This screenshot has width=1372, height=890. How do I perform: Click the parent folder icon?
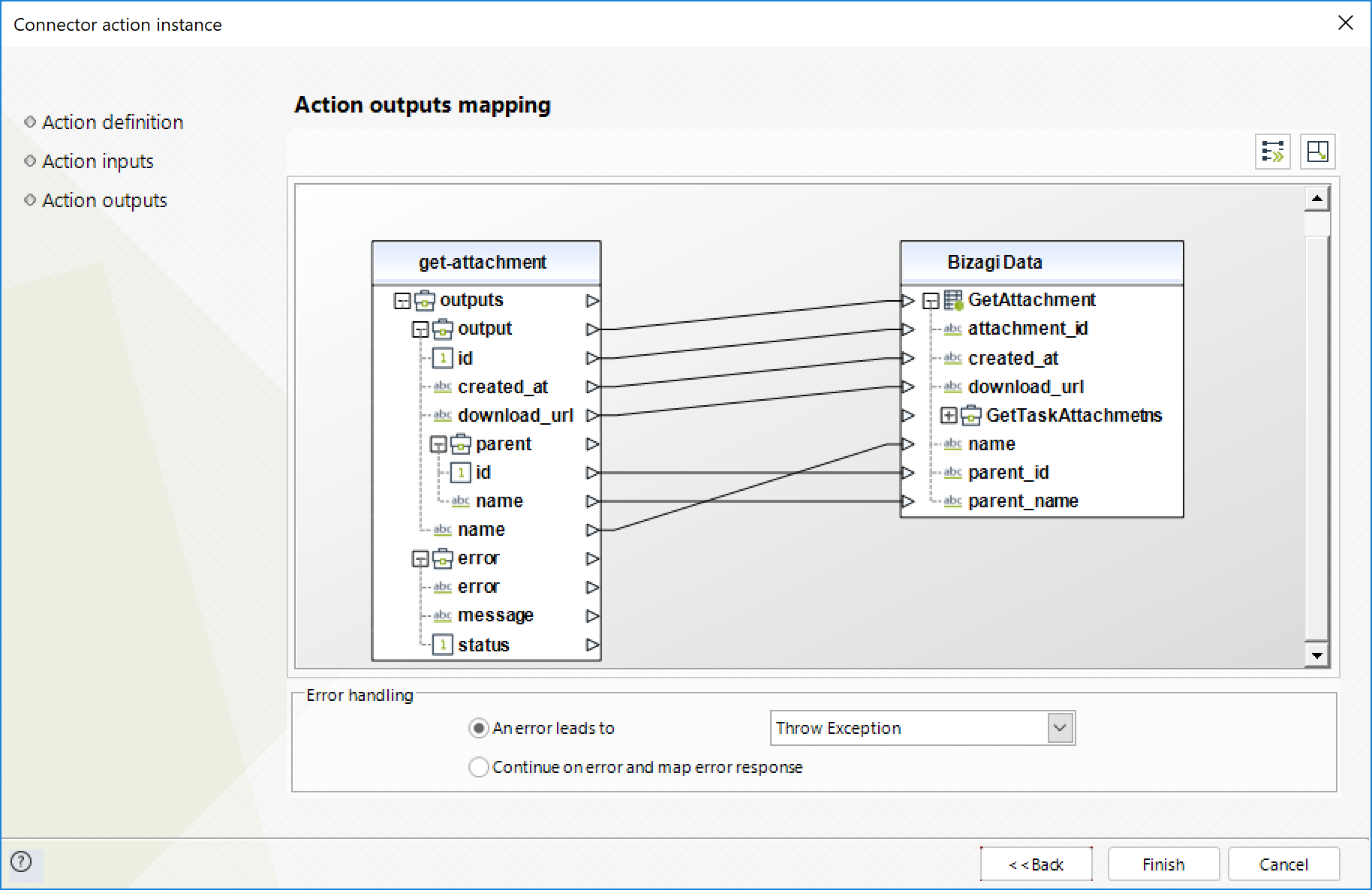(461, 444)
